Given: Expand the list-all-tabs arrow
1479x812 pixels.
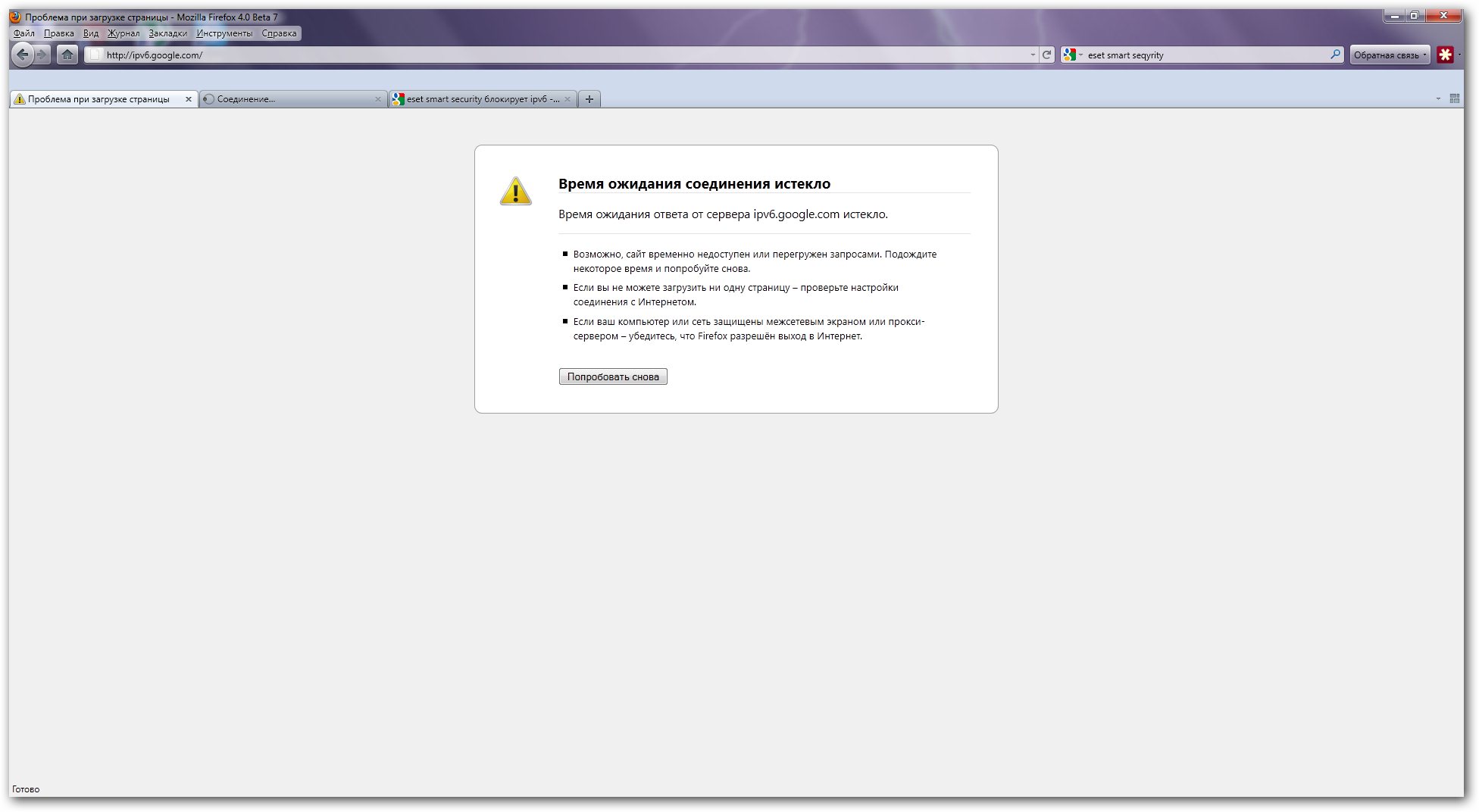Looking at the screenshot, I should (1438, 99).
